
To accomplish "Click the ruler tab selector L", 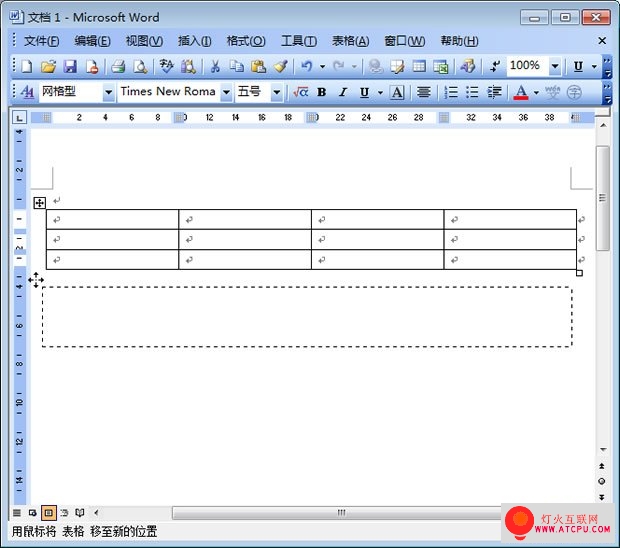I will click(x=19, y=117).
